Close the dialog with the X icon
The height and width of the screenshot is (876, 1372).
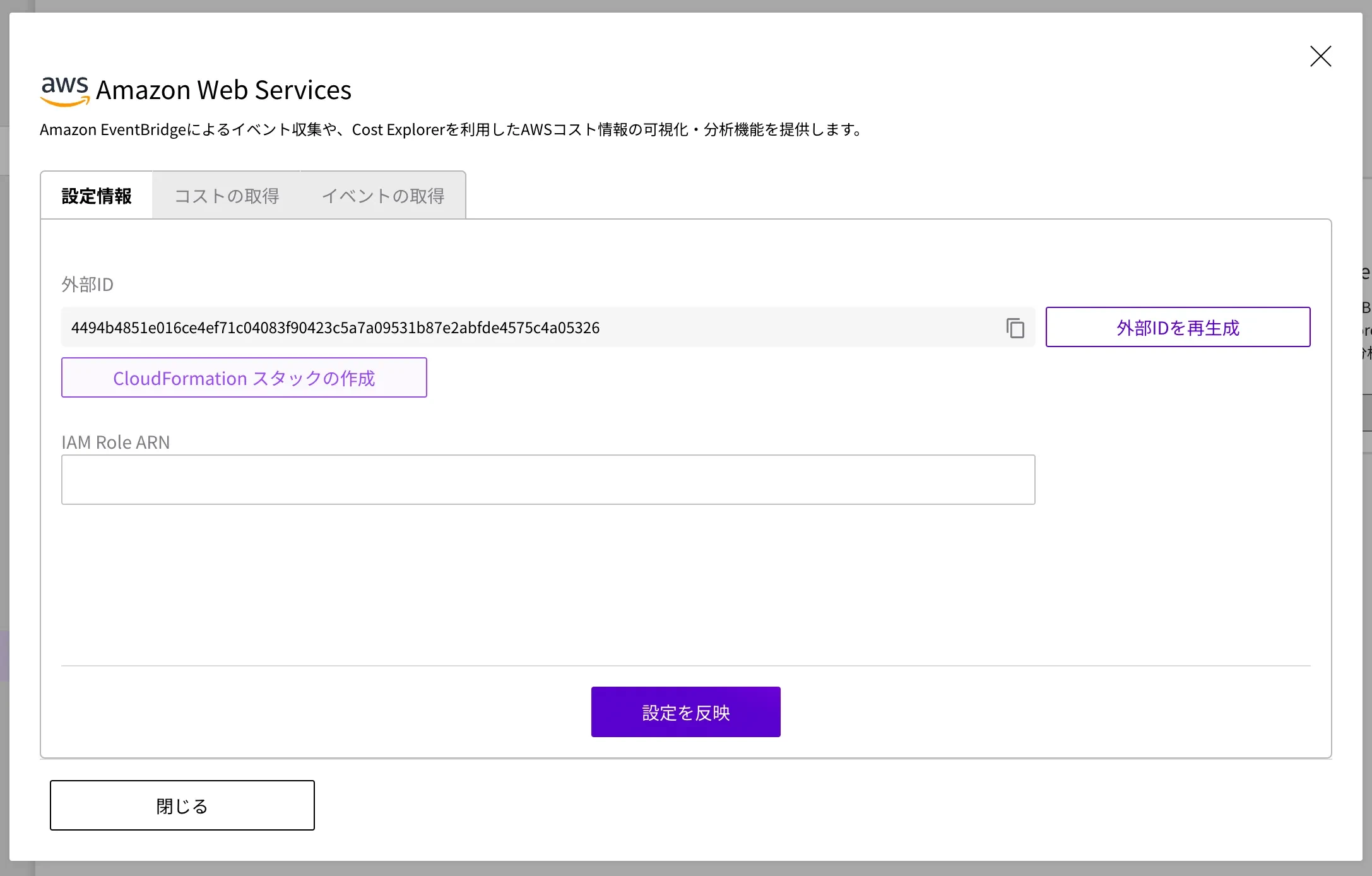(x=1320, y=56)
